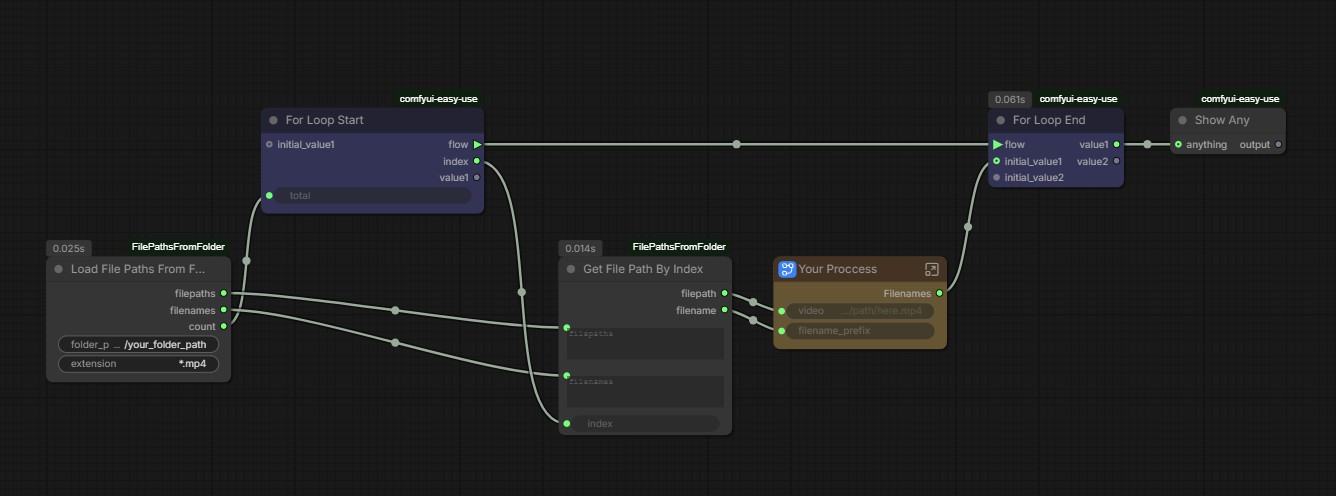Click the initial_value1 input socket on For Loop End

coord(997,161)
